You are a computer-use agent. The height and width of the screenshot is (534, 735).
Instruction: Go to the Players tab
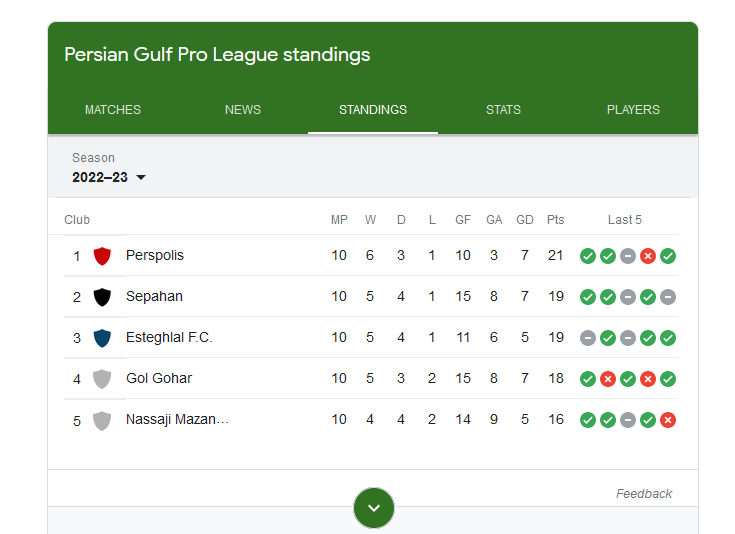coord(633,110)
